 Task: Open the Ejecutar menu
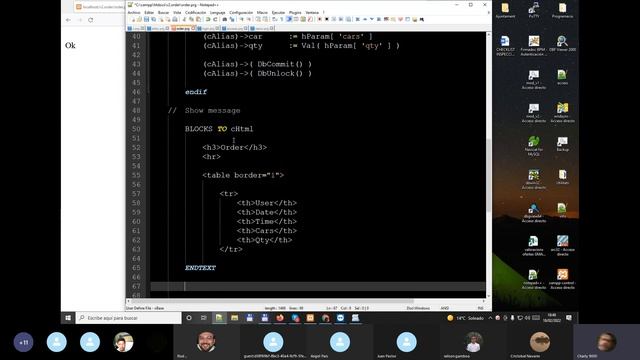click(x=278, y=13)
